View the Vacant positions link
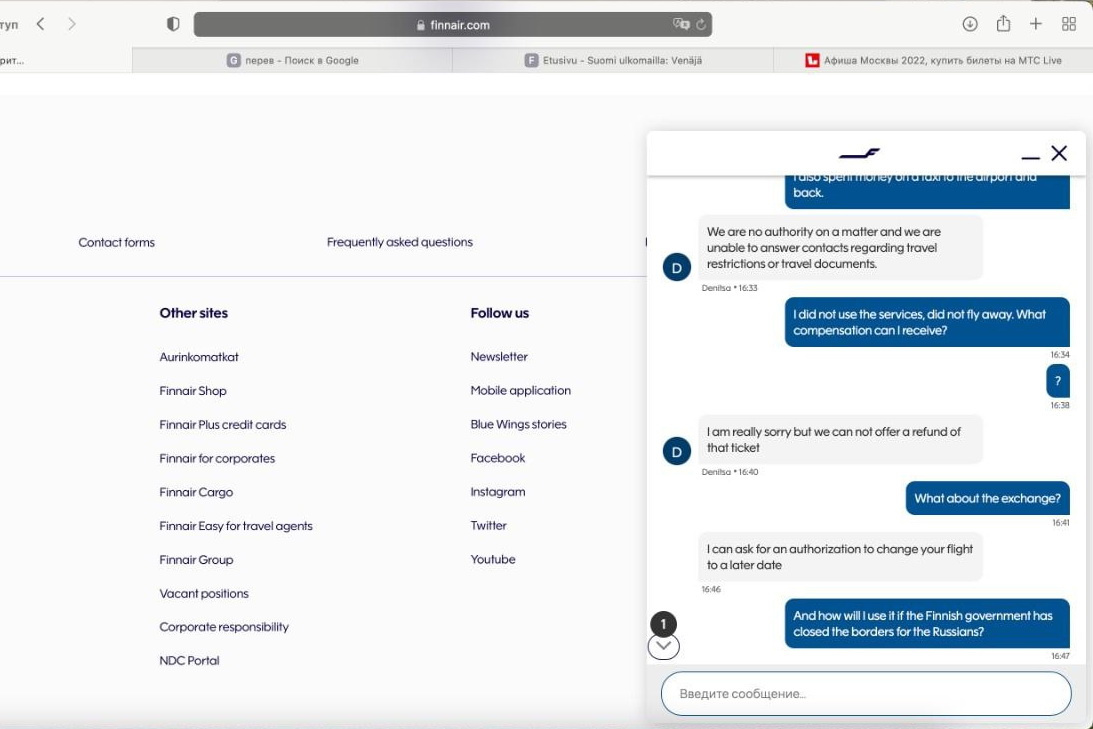This screenshot has height=729, width=1093. tap(204, 594)
